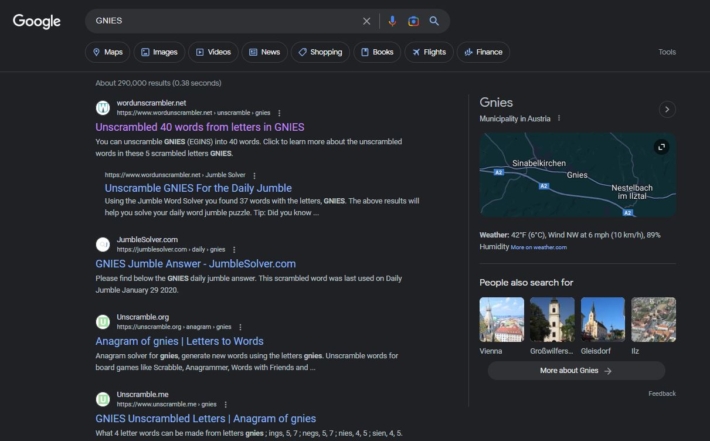Open more options for wordunscrambler.net result
The width and height of the screenshot is (710, 441).
tap(279, 113)
